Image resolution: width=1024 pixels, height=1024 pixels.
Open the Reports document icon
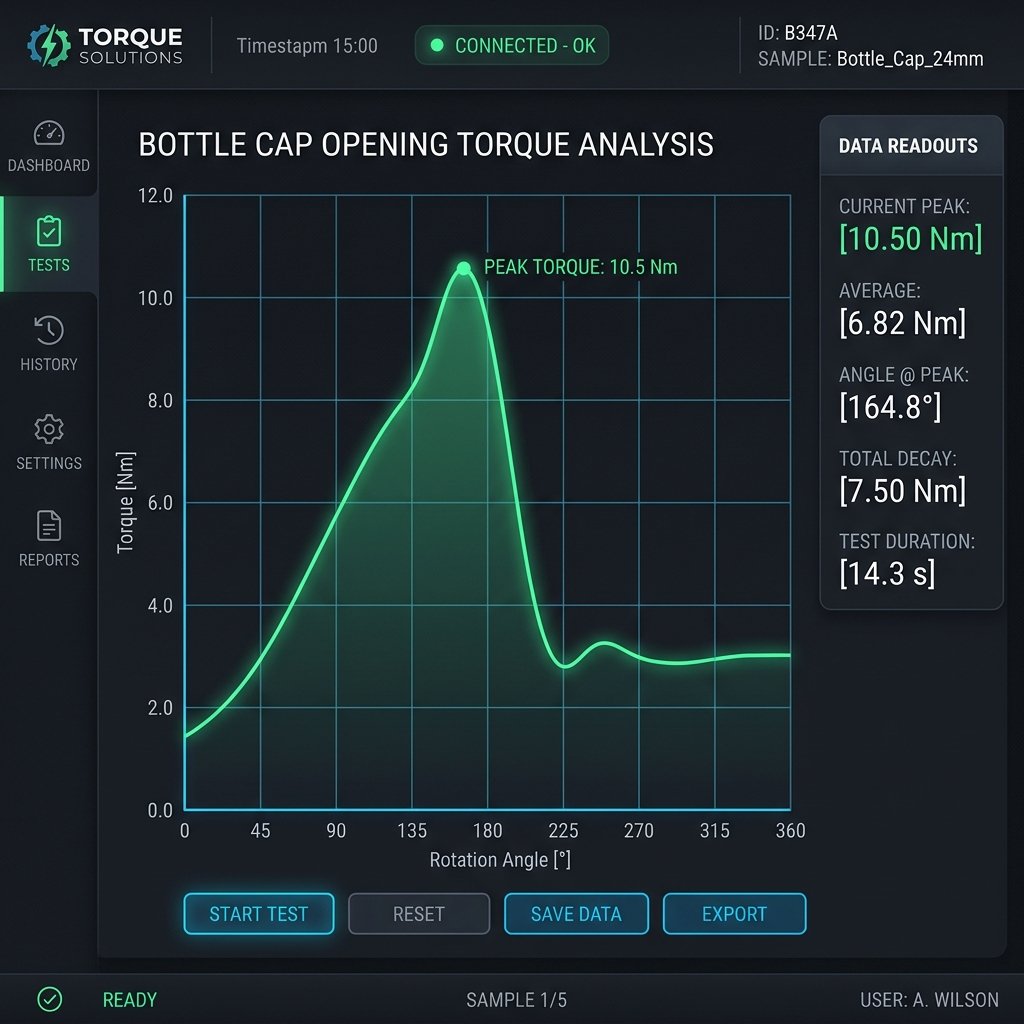point(48,524)
